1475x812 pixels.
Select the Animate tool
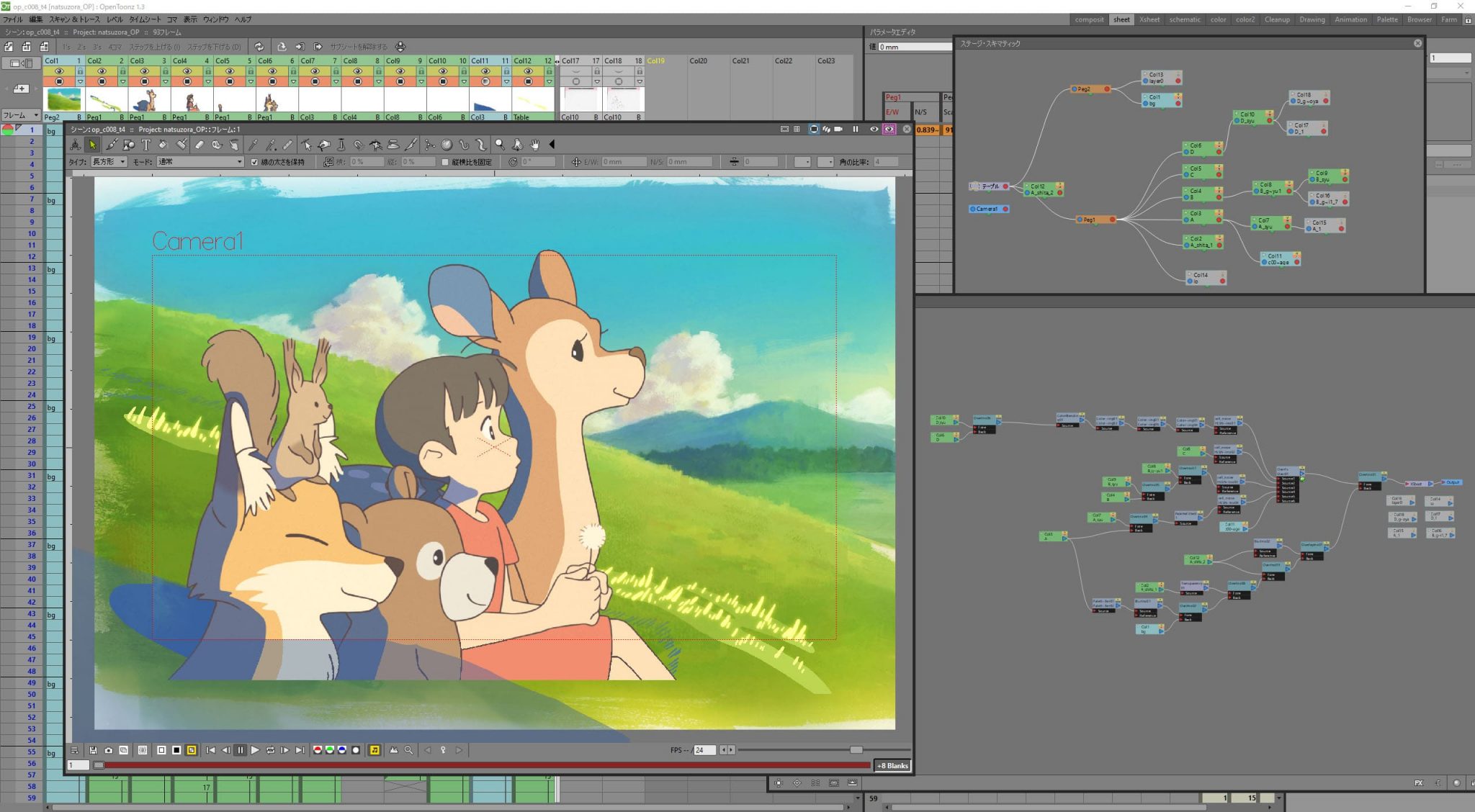pos(76,145)
